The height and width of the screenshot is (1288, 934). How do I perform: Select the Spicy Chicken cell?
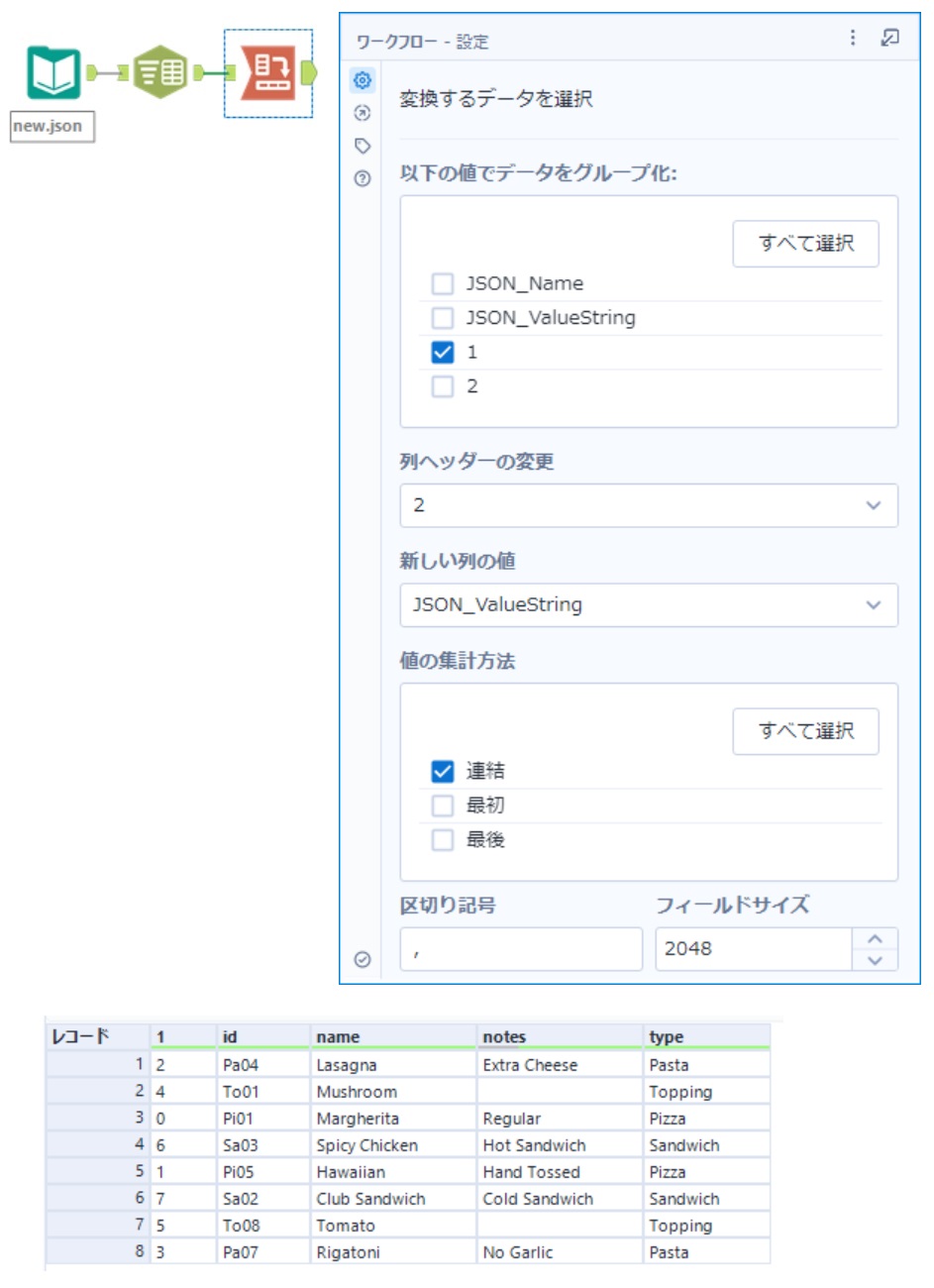pyautogui.click(x=393, y=1145)
